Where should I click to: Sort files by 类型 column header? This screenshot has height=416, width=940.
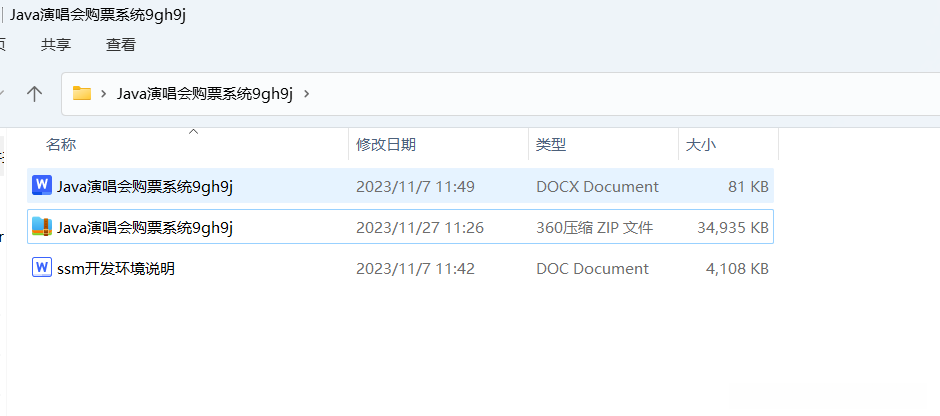pos(551,145)
